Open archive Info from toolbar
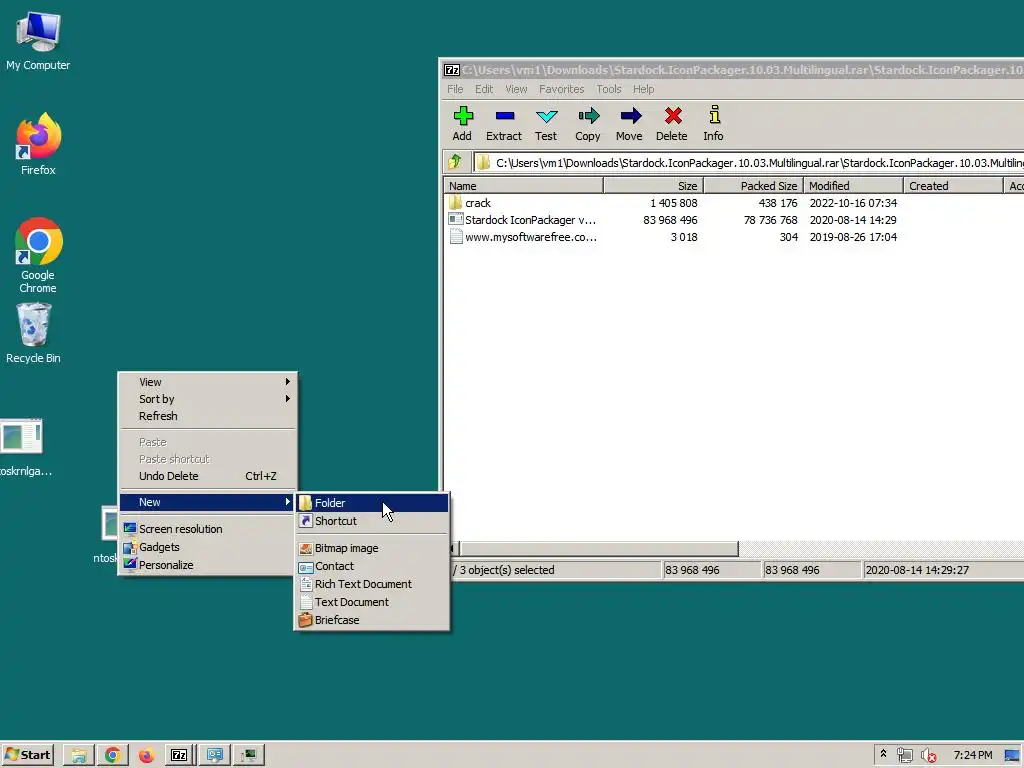This screenshot has height=768, width=1024. (714, 123)
